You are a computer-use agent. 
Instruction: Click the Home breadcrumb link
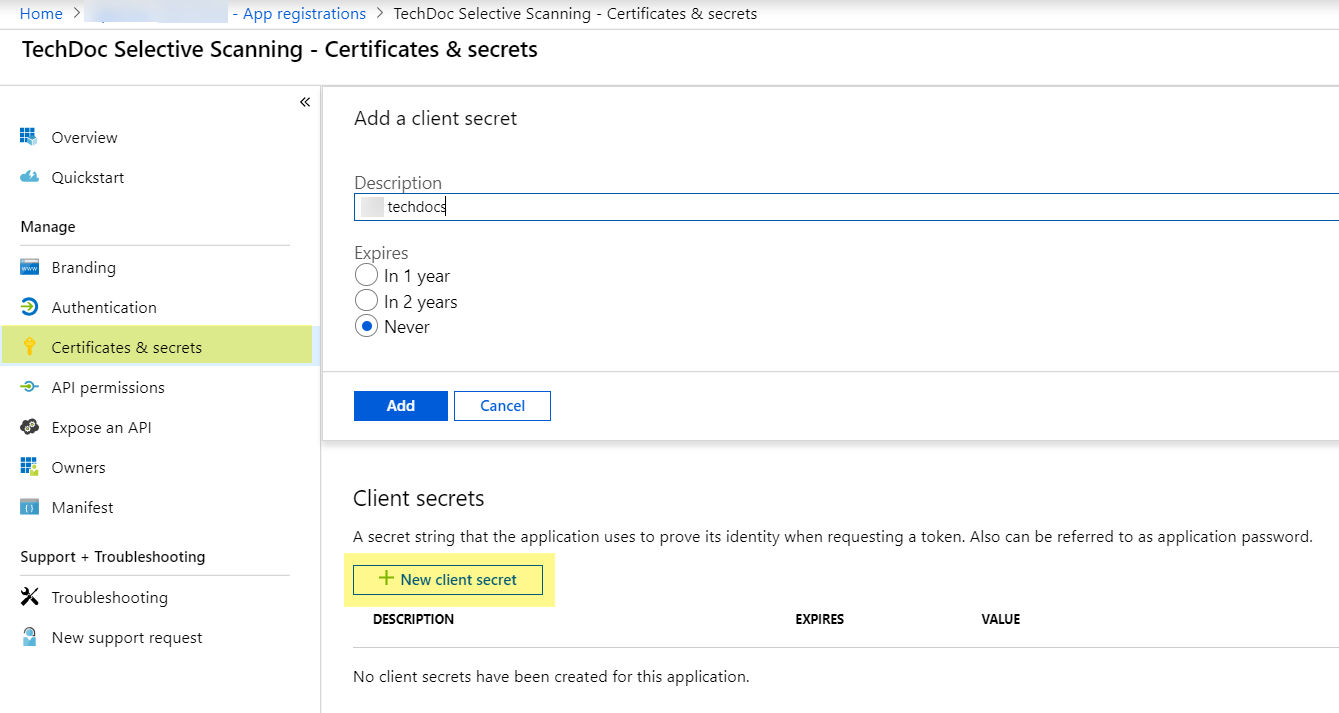41,14
